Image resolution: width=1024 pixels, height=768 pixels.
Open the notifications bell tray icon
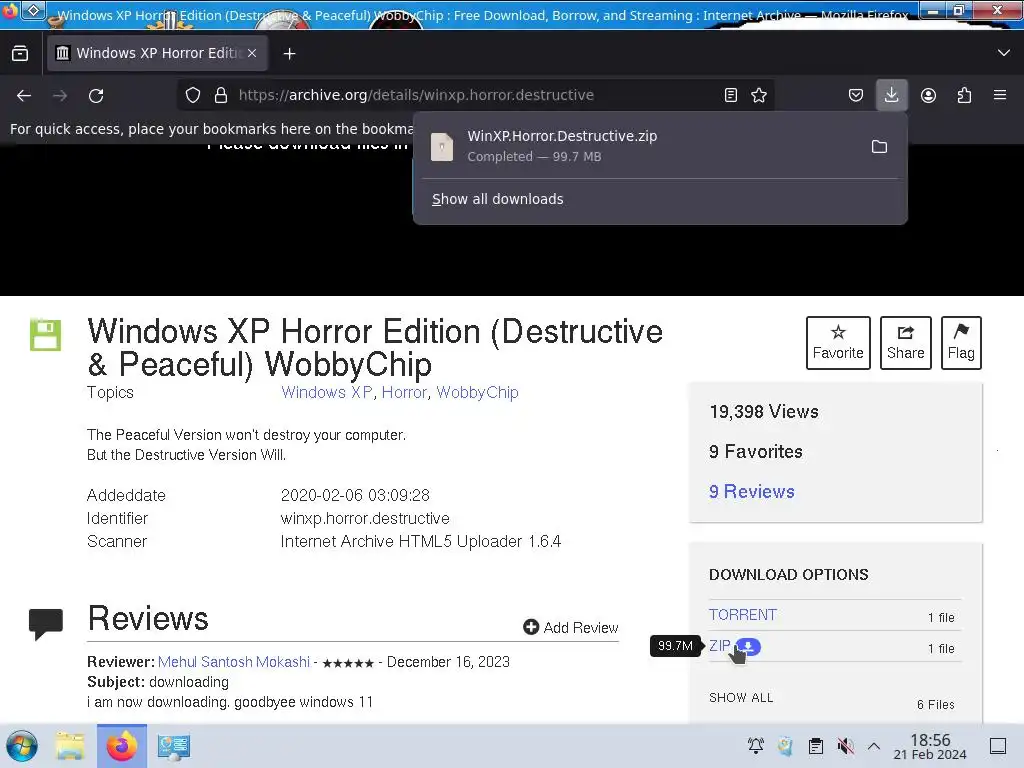[756, 746]
